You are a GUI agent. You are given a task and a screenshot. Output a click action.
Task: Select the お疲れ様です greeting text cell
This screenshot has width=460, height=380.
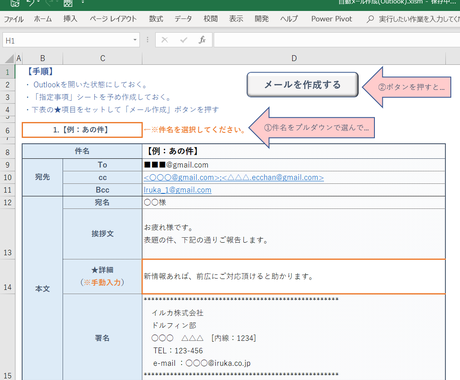[x=294, y=234]
